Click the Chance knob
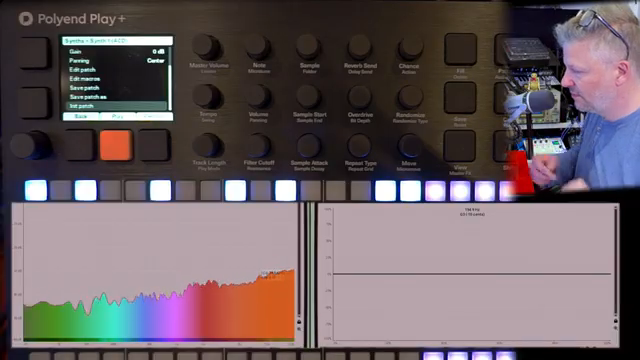Image resolution: width=640 pixels, height=360 pixels. (410, 48)
